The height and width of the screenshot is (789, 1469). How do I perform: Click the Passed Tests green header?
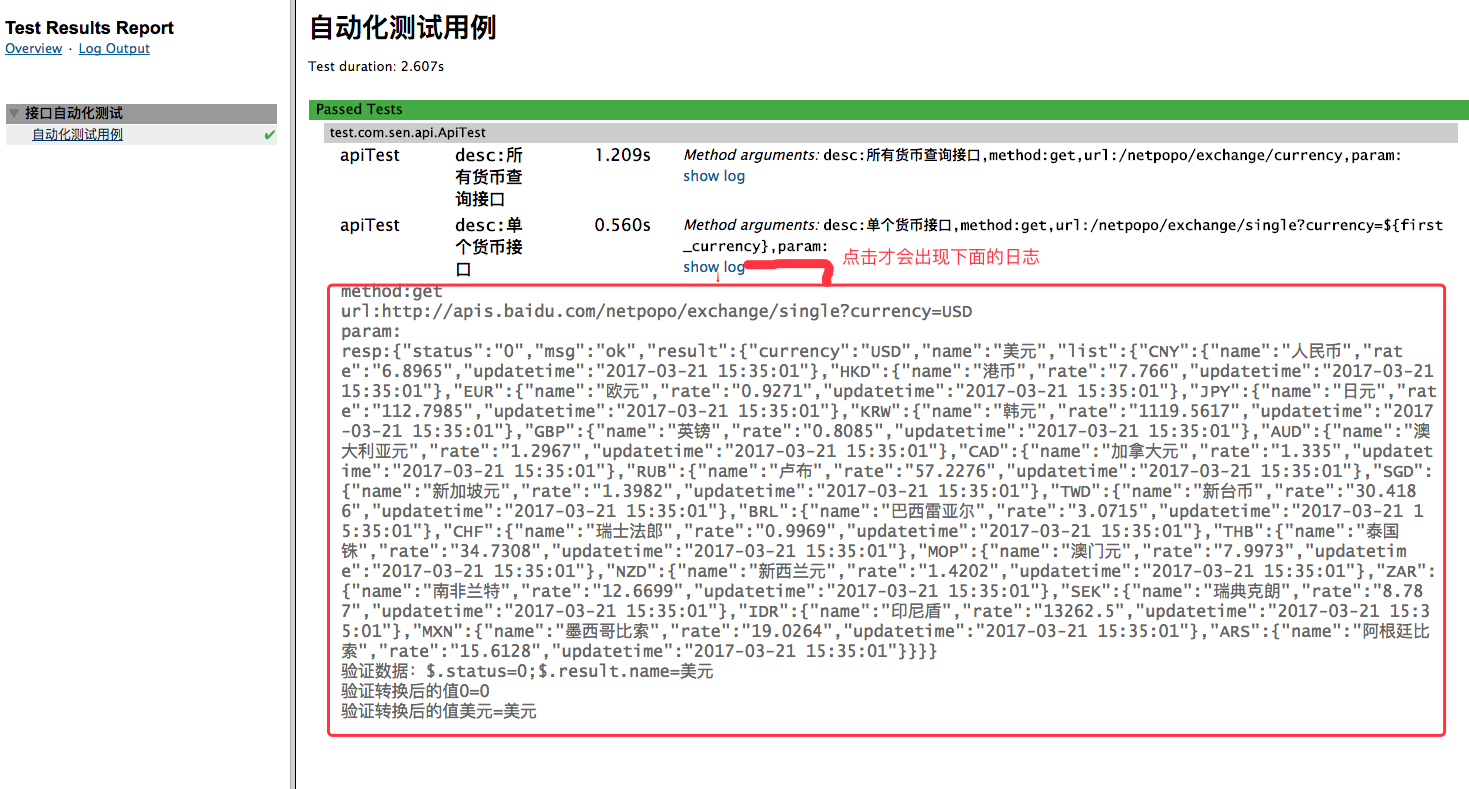888,109
